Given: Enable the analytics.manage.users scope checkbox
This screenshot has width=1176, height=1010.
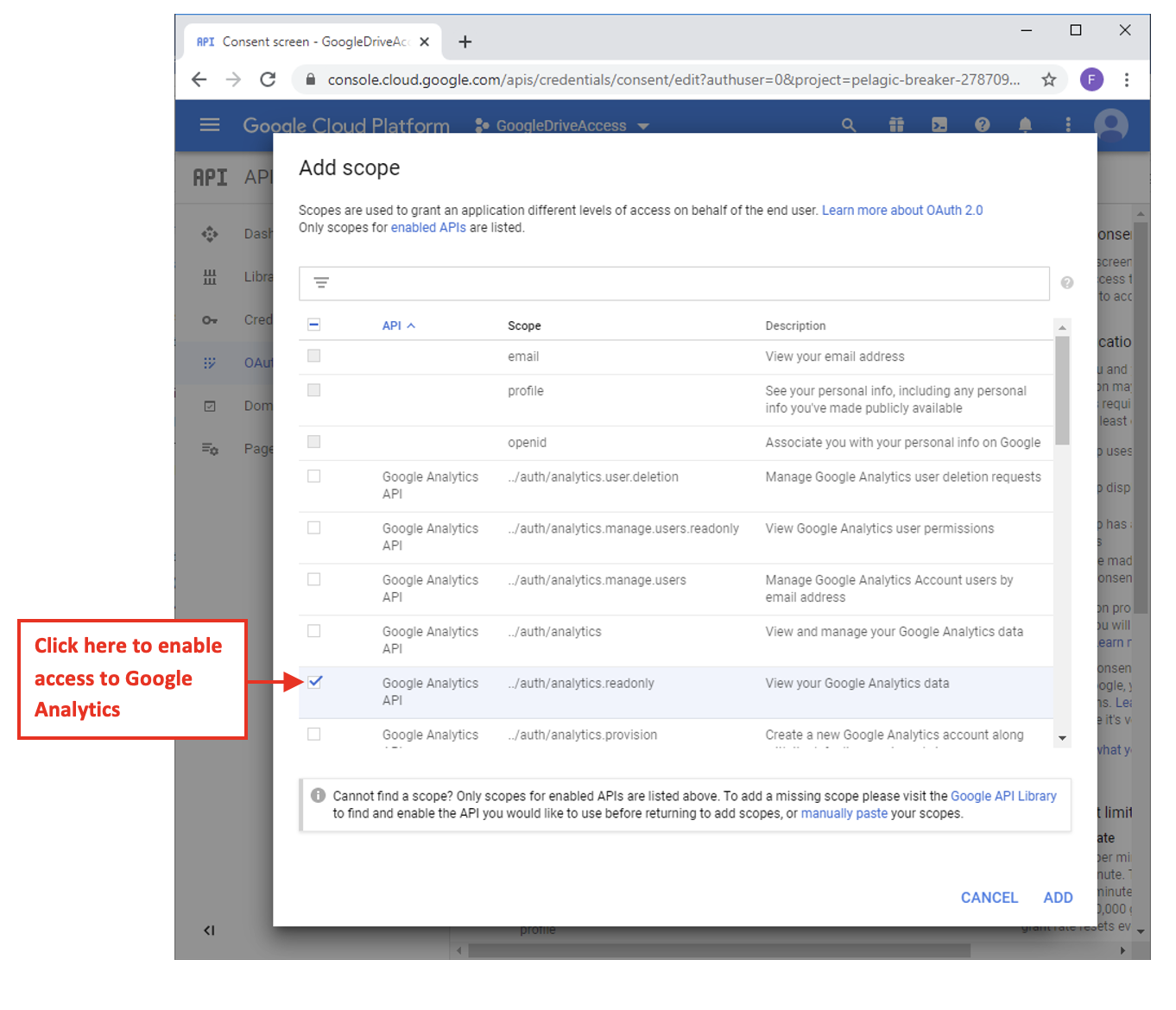Looking at the screenshot, I should tap(314, 579).
